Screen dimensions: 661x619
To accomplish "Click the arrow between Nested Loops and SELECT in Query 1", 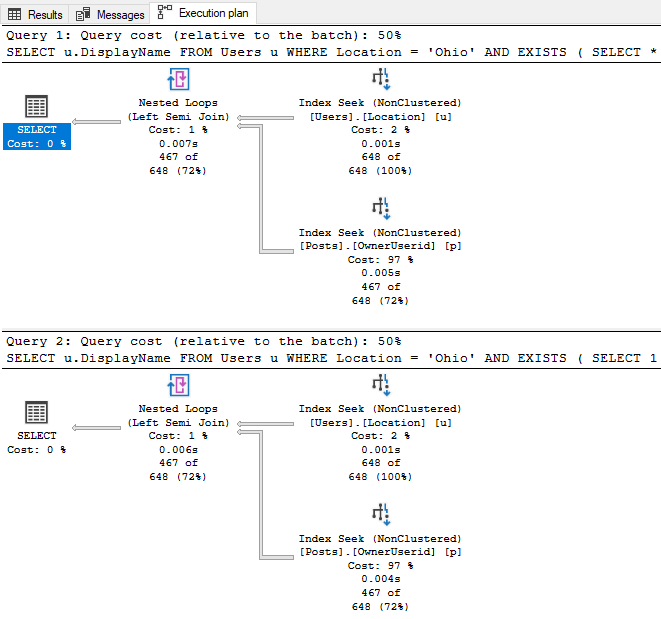I will point(103,122).
